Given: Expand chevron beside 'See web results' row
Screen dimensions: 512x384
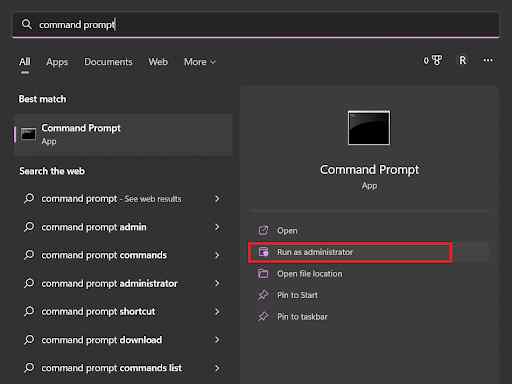Looking at the screenshot, I should tap(217, 199).
